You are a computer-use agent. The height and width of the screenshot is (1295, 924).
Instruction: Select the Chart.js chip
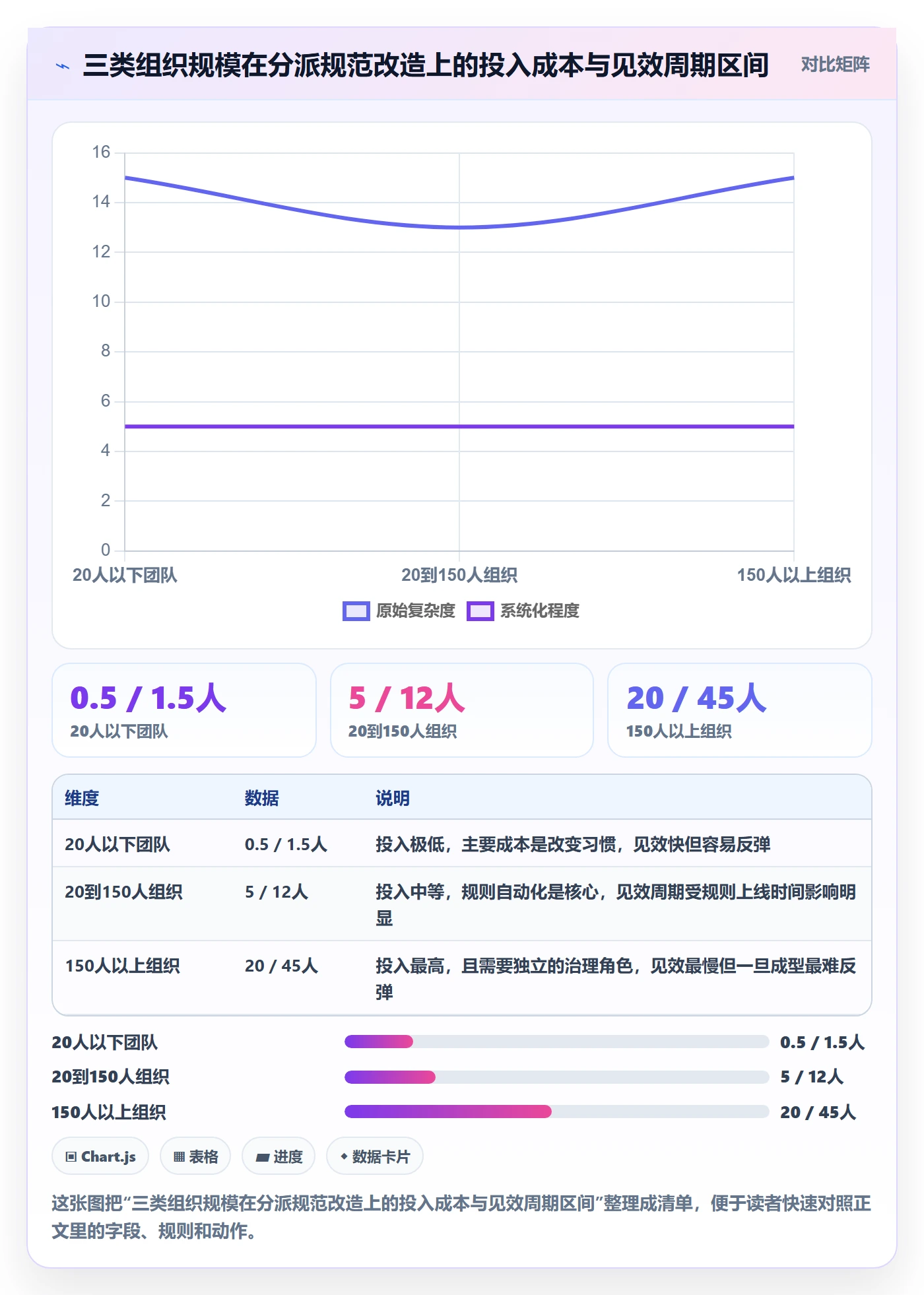[100, 1156]
